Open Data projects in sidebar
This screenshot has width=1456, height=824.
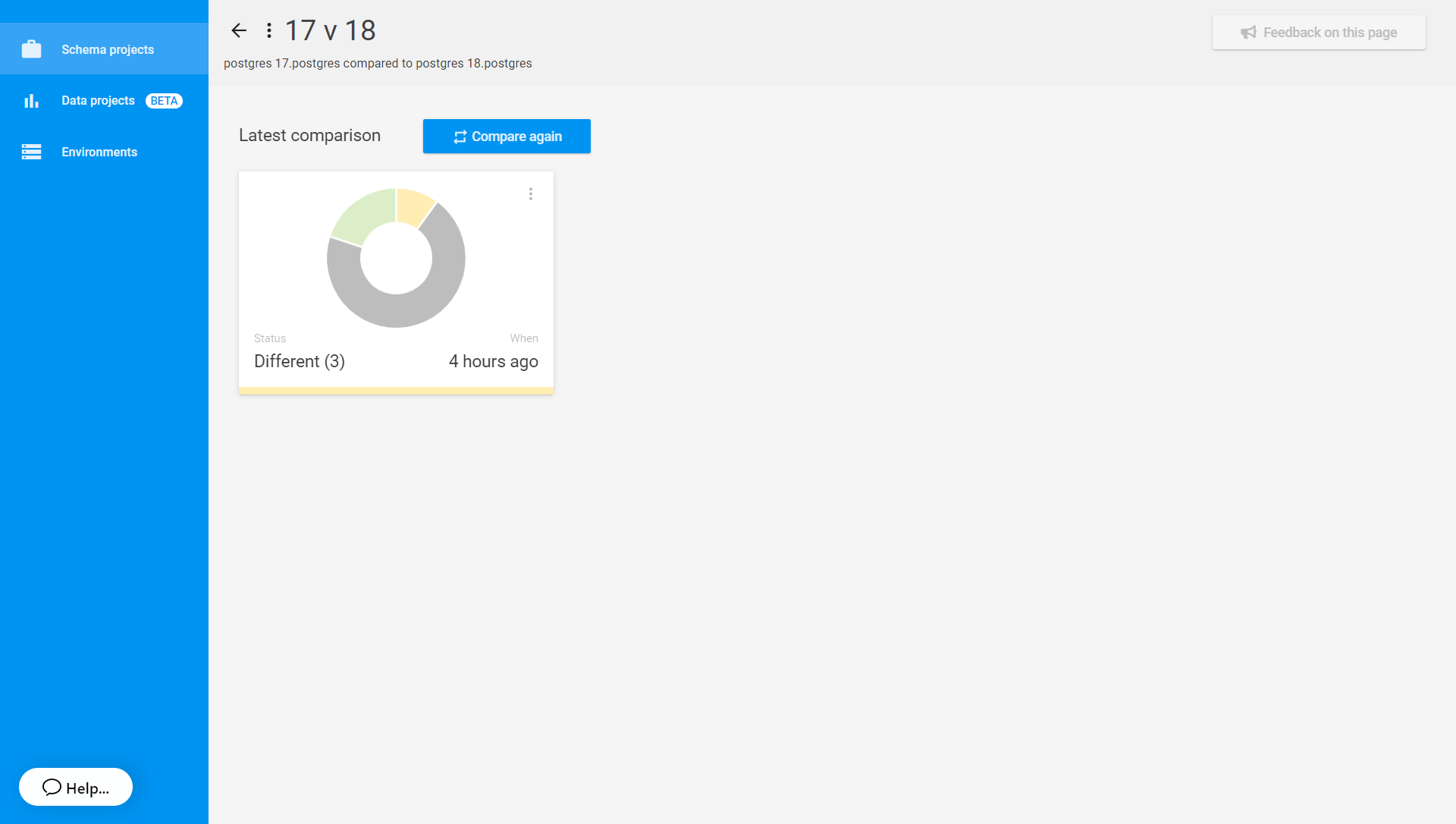click(98, 101)
